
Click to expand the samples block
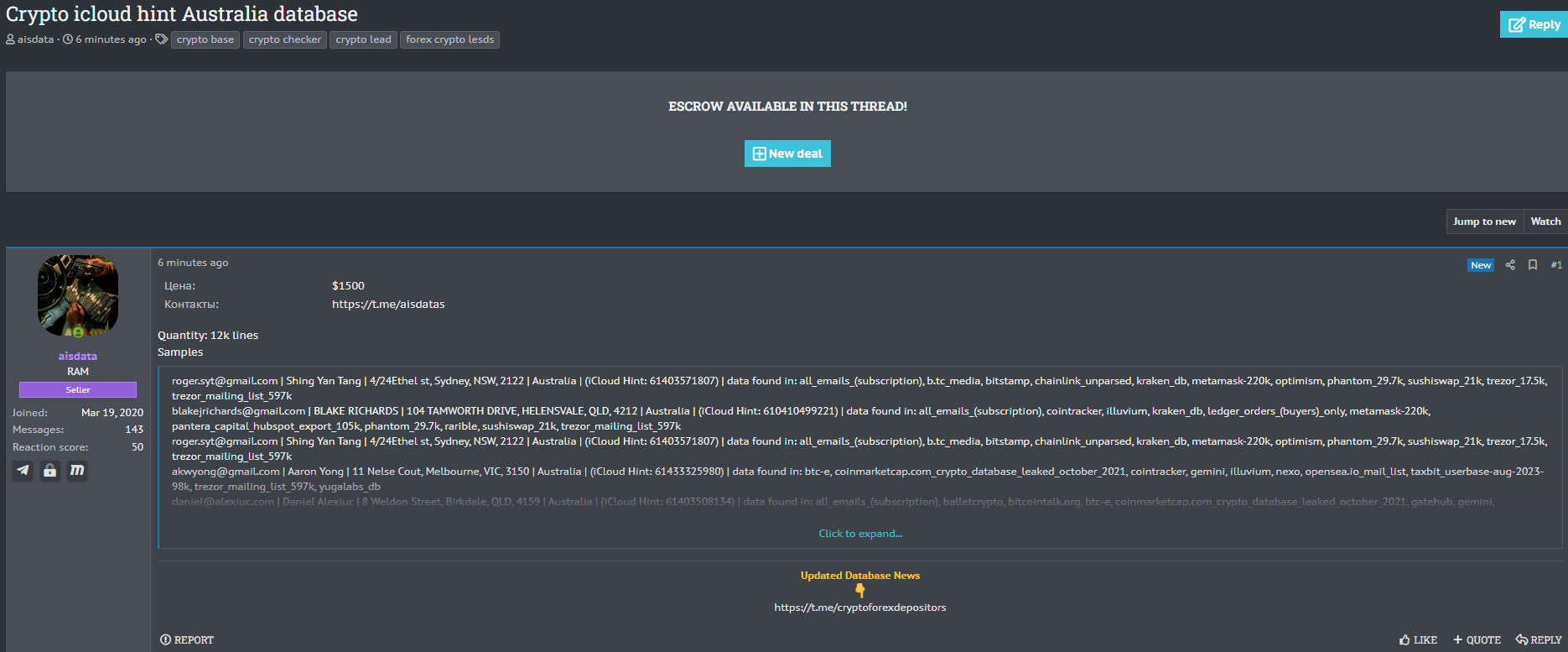pyautogui.click(x=860, y=534)
